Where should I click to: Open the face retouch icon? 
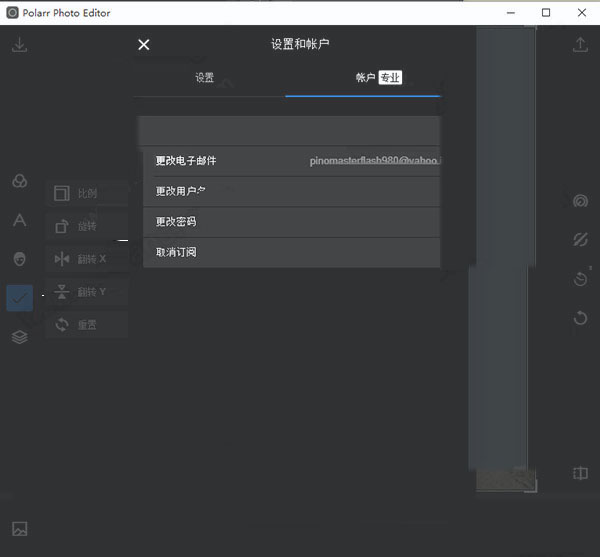pyautogui.click(x=20, y=259)
